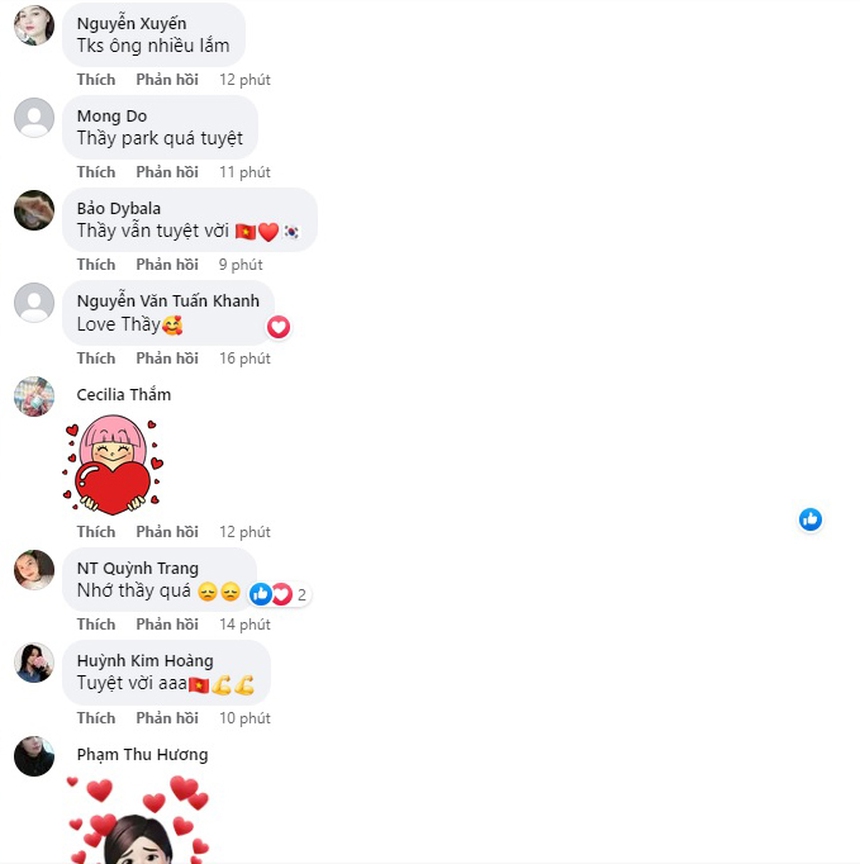Open Phạm Thu Hương's profile name

pyautogui.click(x=142, y=754)
